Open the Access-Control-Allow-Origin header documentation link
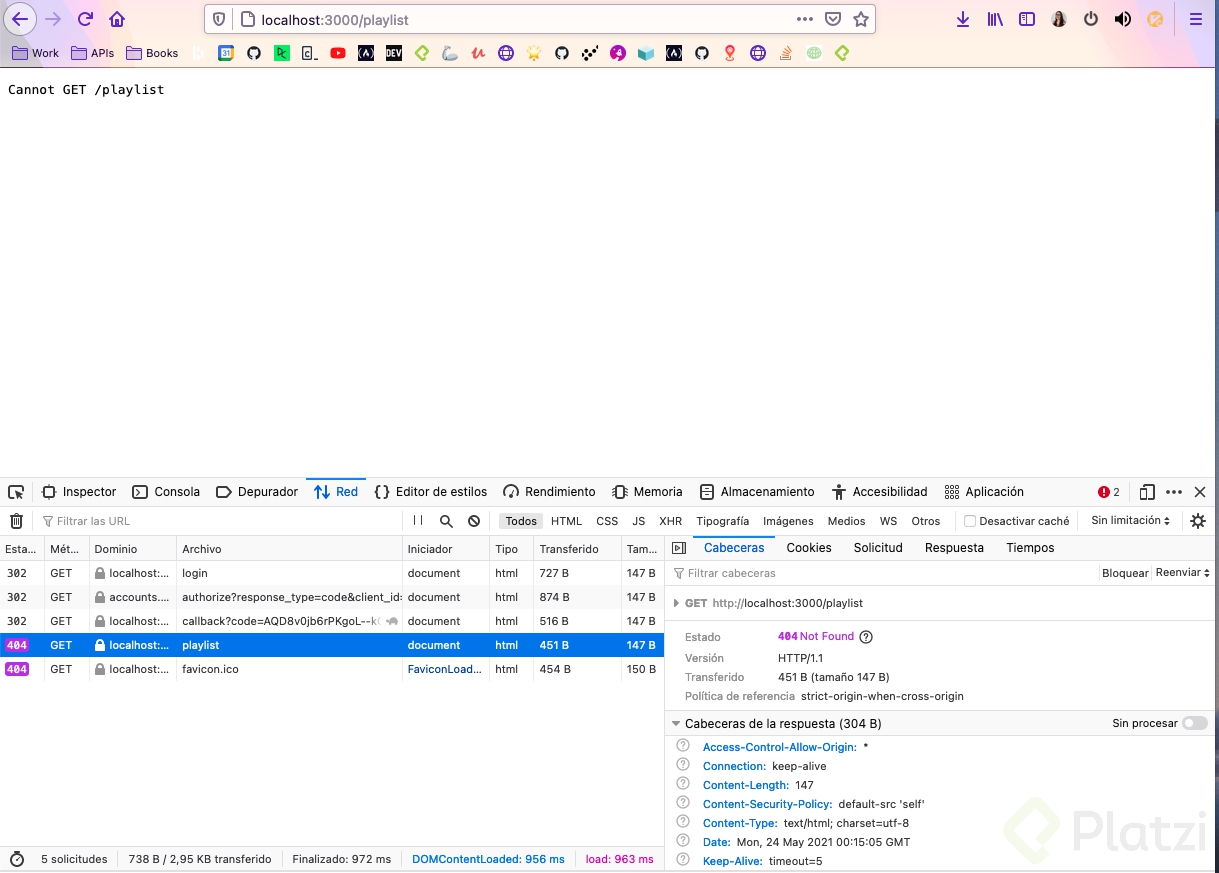Screen dimensions: 1219x873 [779, 746]
